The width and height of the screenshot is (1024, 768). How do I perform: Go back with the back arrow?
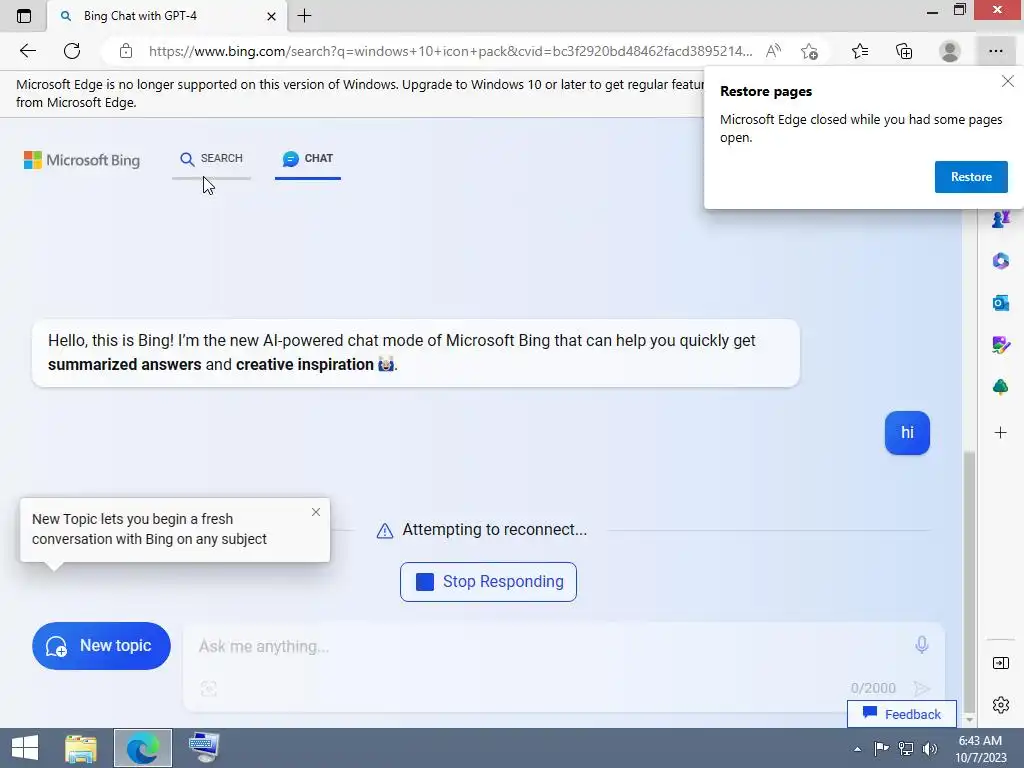(27, 51)
